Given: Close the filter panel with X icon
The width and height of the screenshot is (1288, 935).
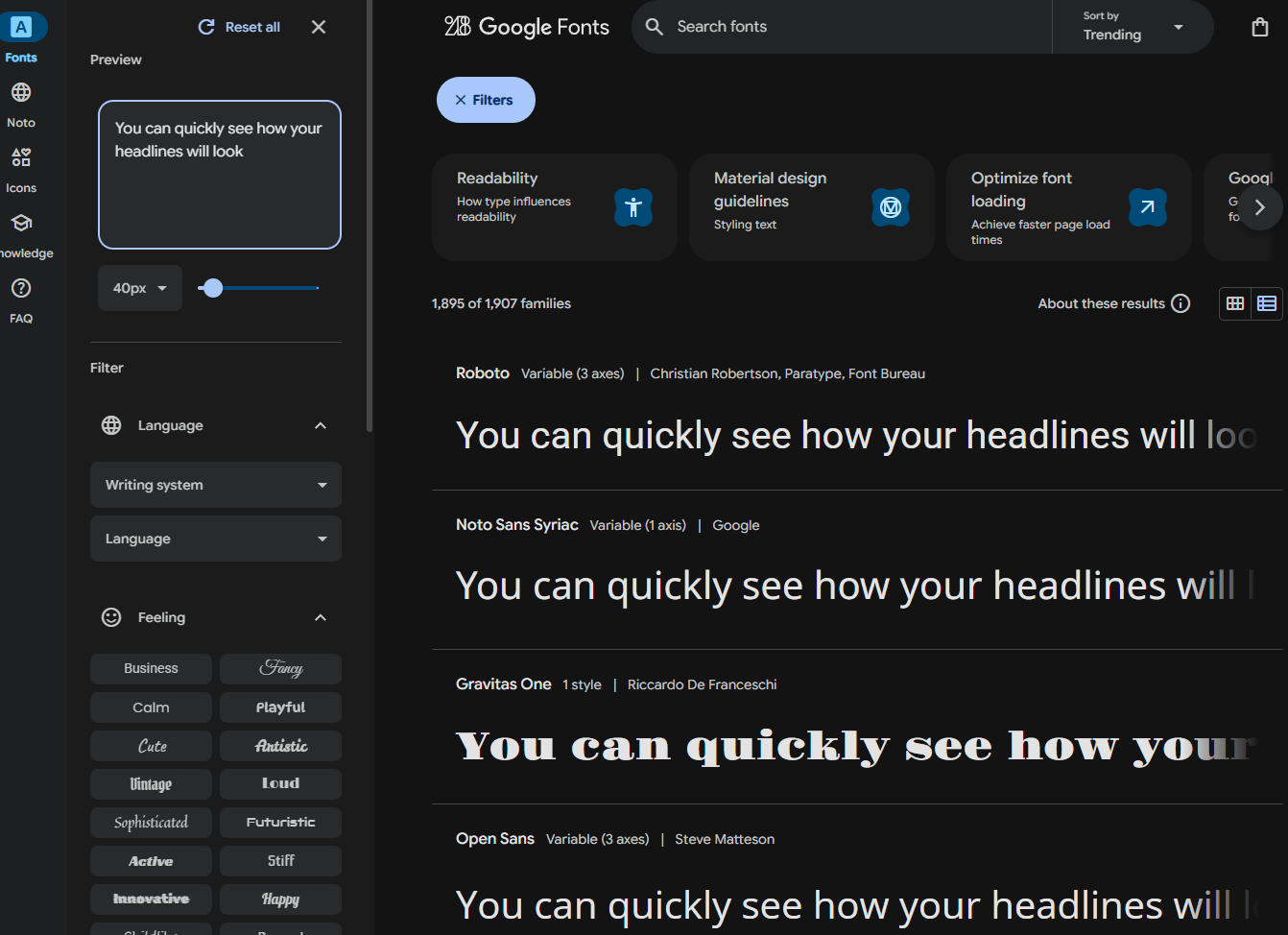Looking at the screenshot, I should (319, 27).
